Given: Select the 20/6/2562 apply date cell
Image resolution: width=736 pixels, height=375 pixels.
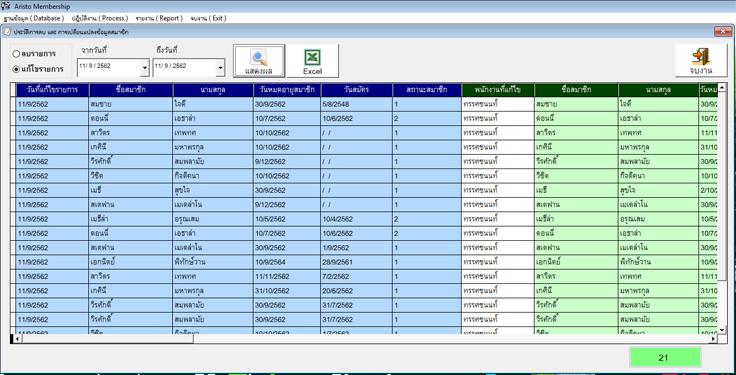Looking at the screenshot, I should click(x=357, y=291).
